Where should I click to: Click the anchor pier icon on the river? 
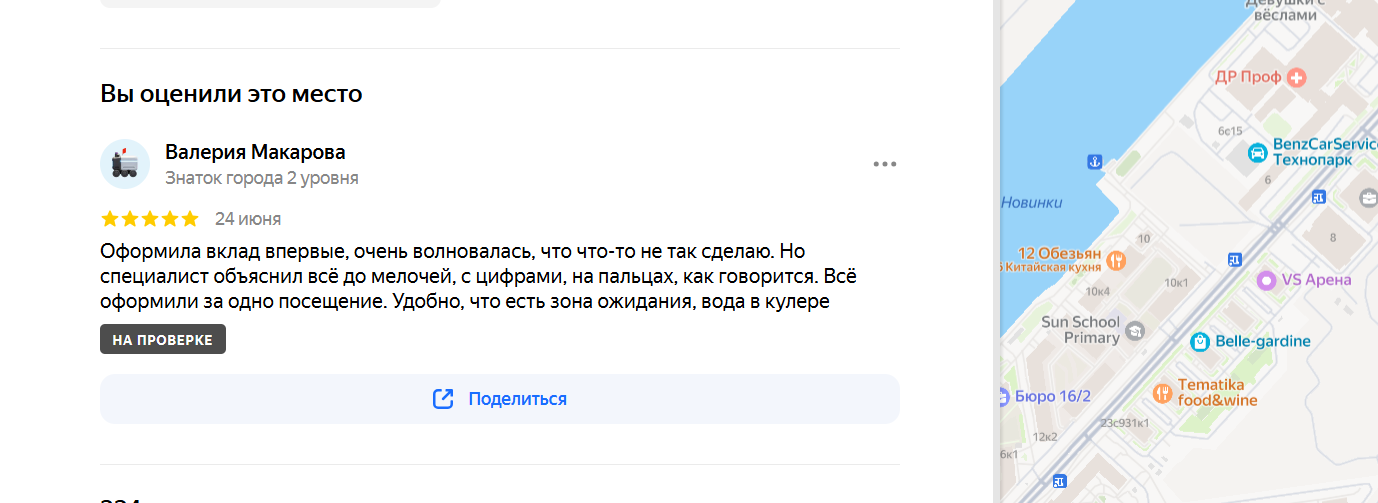click(1094, 161)
